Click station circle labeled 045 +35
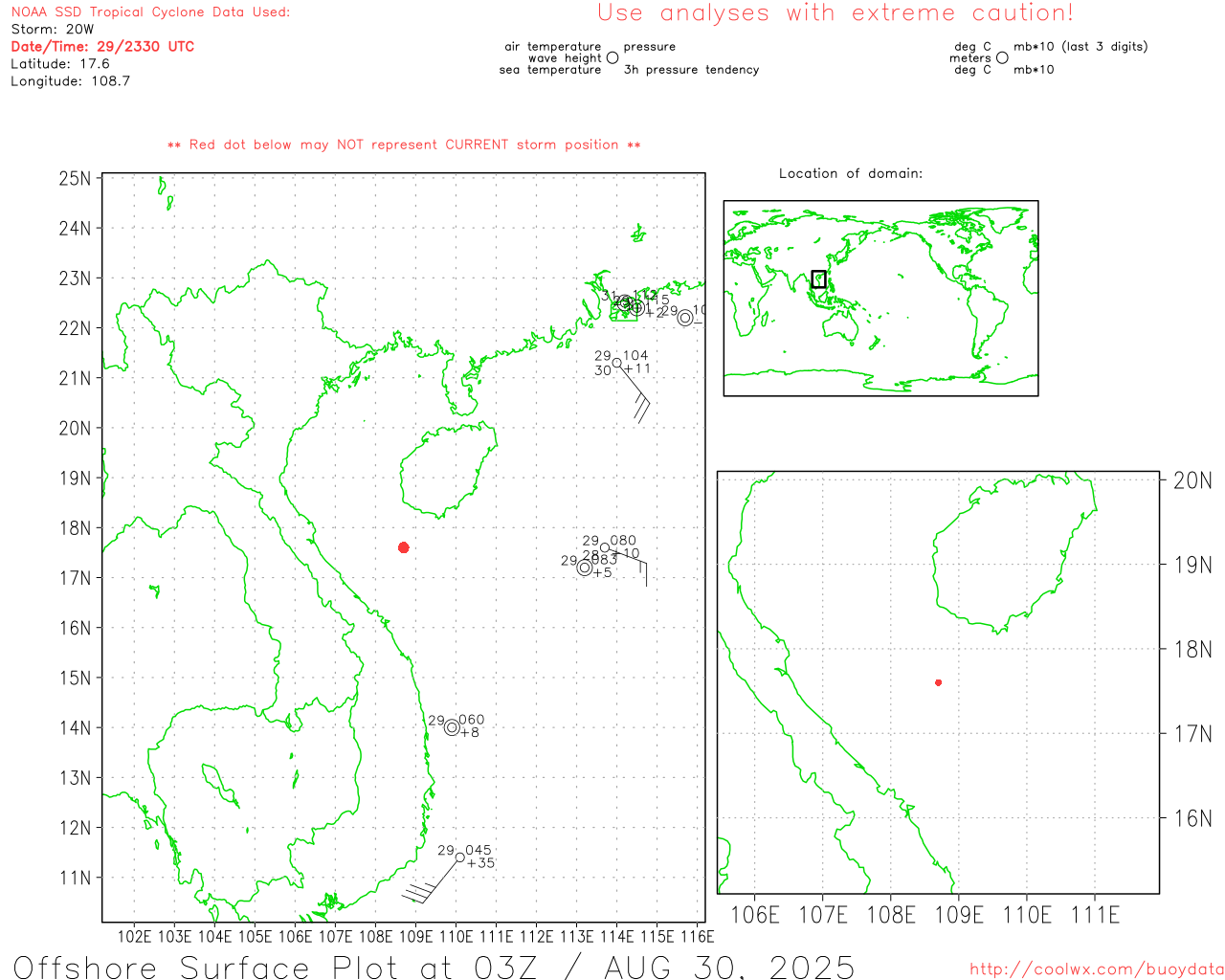The width and height of the screenshot is (1225, 980). [459, 857]
